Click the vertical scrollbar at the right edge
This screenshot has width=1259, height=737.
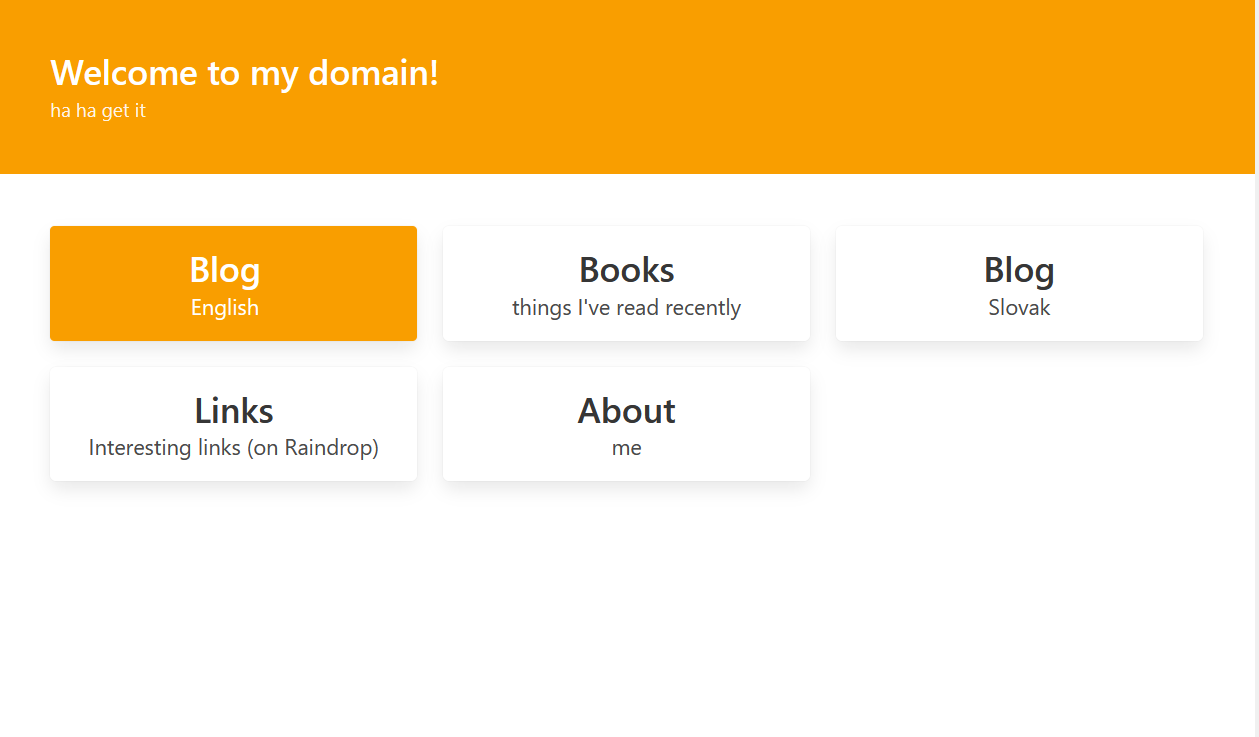(1256, 400)
